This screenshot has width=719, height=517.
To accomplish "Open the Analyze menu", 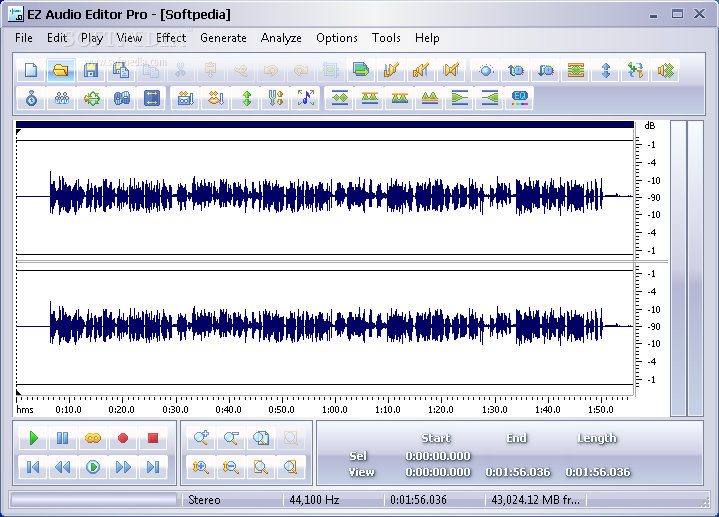I will click(x=281, y=38).
